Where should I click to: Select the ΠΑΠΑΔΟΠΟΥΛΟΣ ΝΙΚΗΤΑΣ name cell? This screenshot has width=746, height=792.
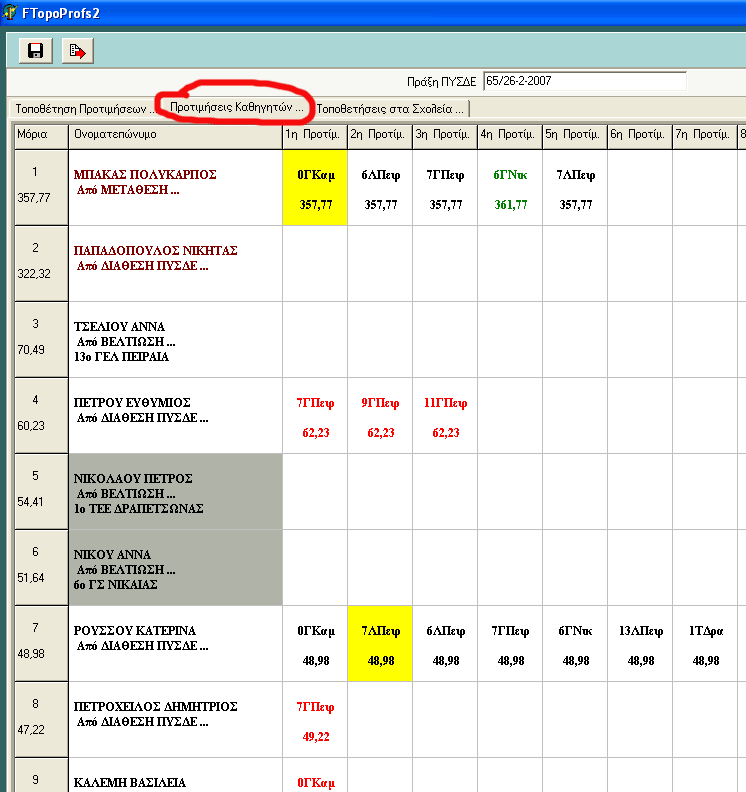(174, 263)
